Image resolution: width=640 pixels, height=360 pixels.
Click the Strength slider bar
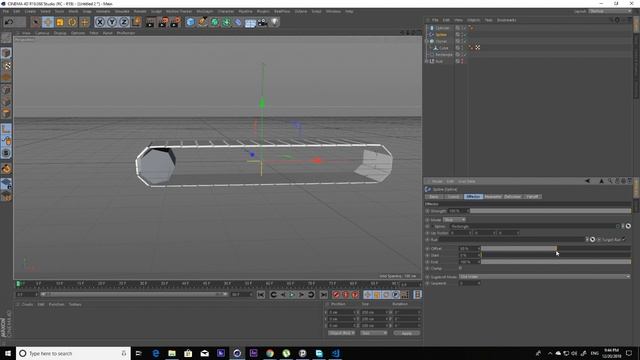550,211
